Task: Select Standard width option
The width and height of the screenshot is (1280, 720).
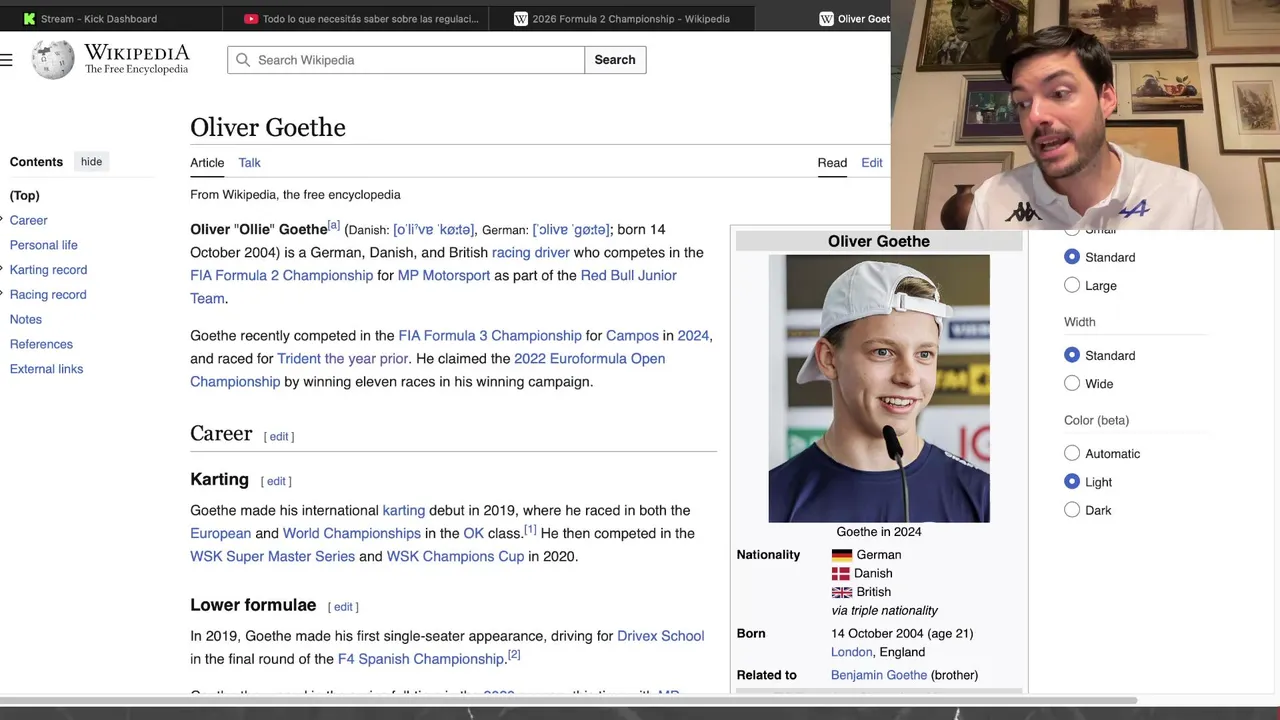Action: [1072, 355]
